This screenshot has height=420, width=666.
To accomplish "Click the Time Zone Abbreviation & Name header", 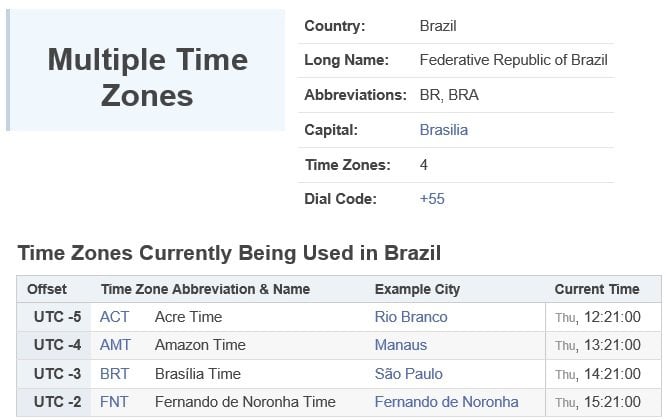I will (x=205, y=289).
